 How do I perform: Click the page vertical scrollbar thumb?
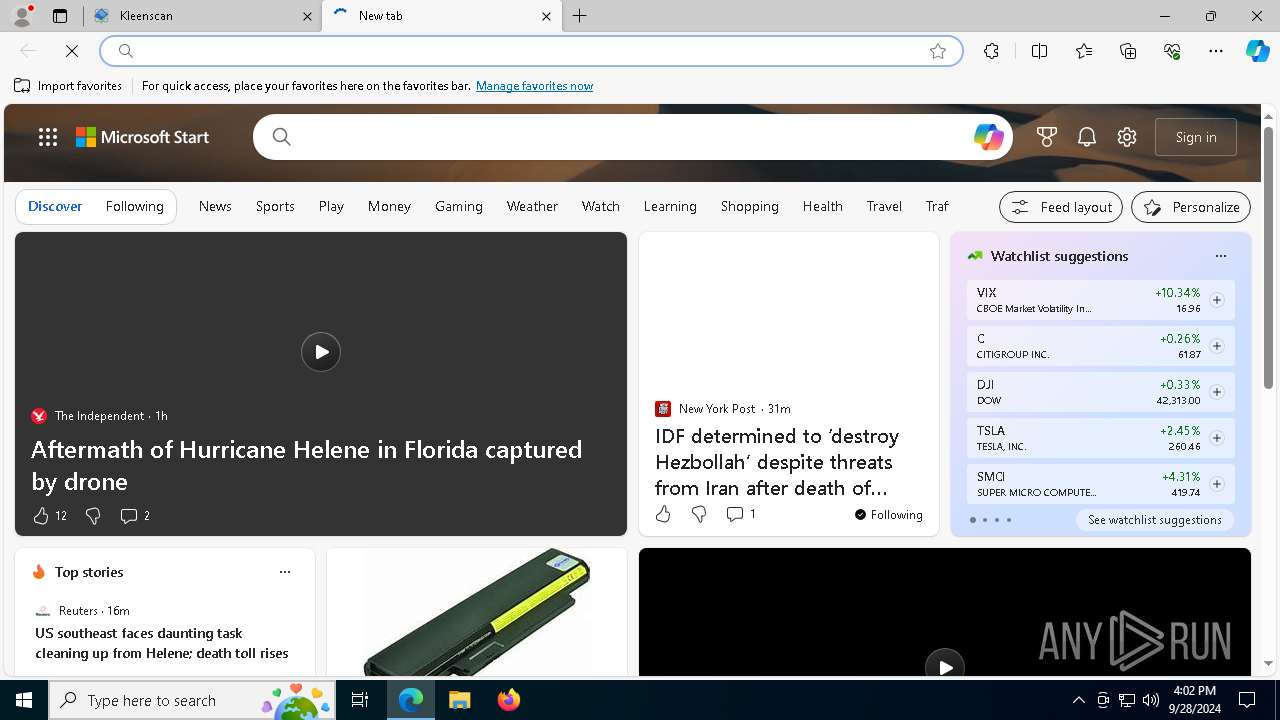[1268, 258]
